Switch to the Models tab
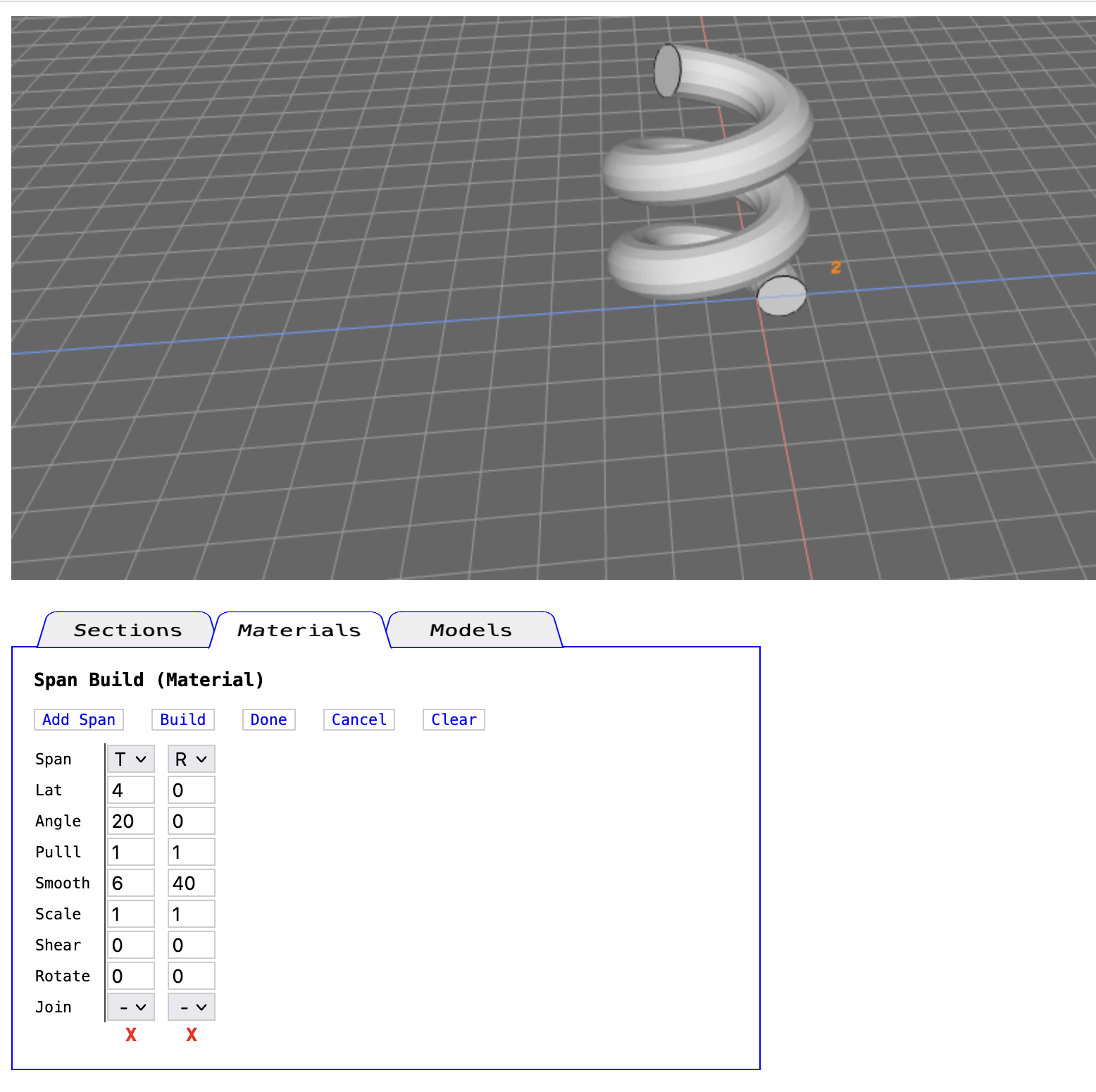Screen dimensions: 1096x1092 [471, 630]
